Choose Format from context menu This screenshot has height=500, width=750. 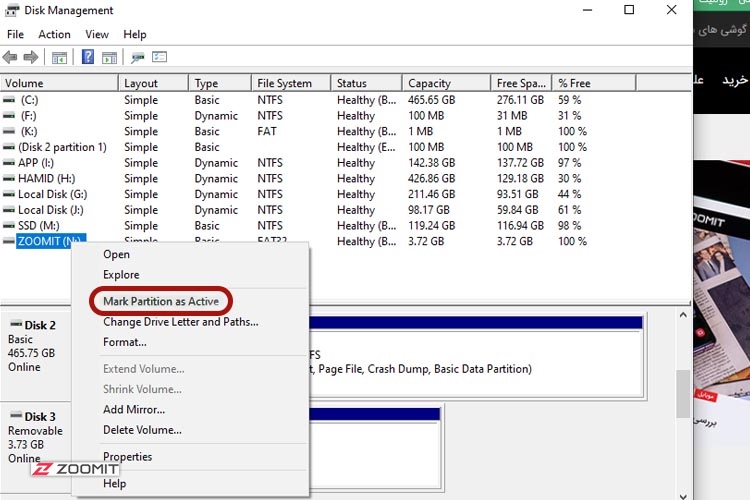124,342
